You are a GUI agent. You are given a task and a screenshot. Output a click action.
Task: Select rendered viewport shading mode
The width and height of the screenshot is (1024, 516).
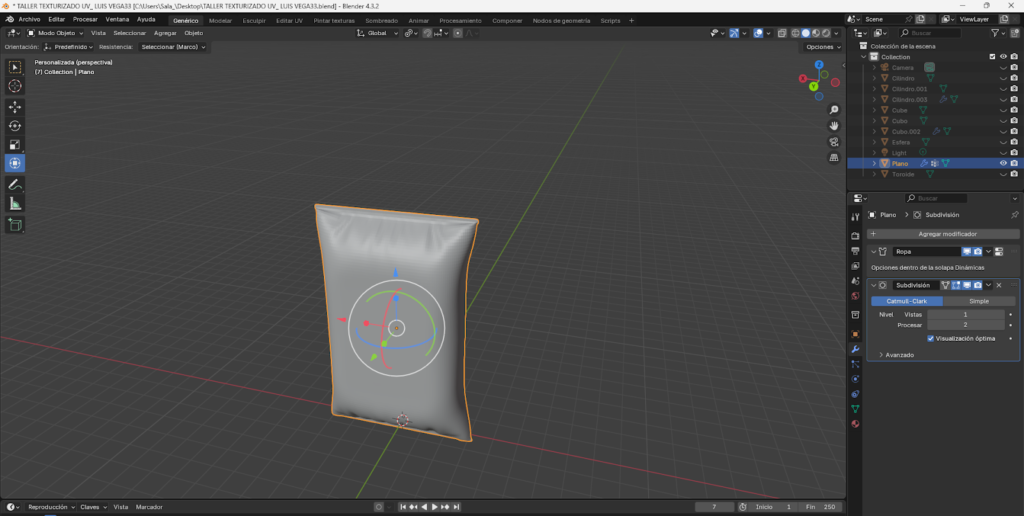(826, 33)
